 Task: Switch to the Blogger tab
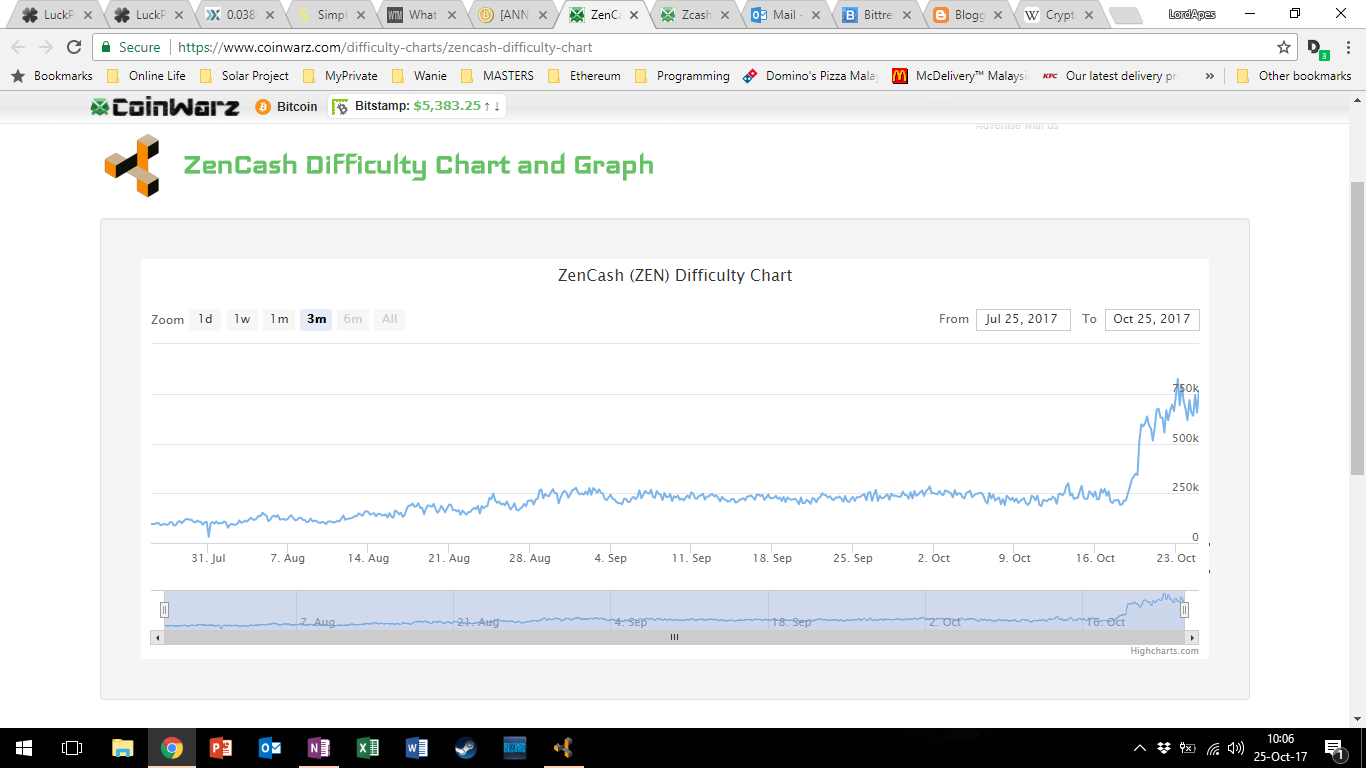click(969, 15)
